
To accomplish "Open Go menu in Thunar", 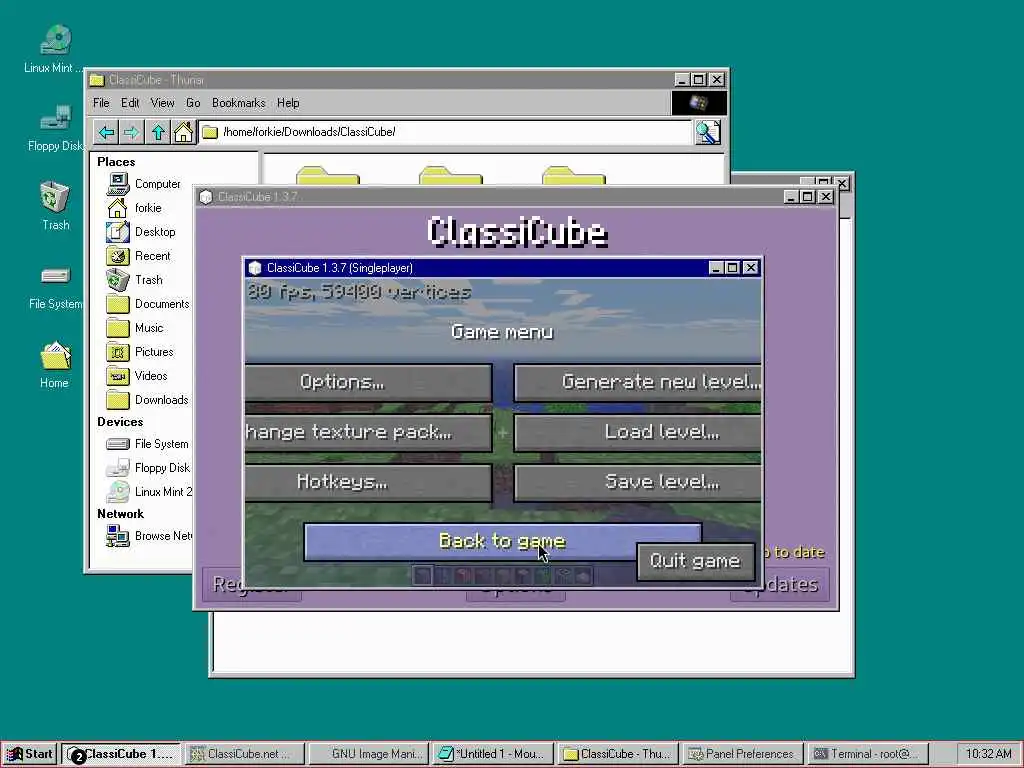I will (x=193, y=103).
